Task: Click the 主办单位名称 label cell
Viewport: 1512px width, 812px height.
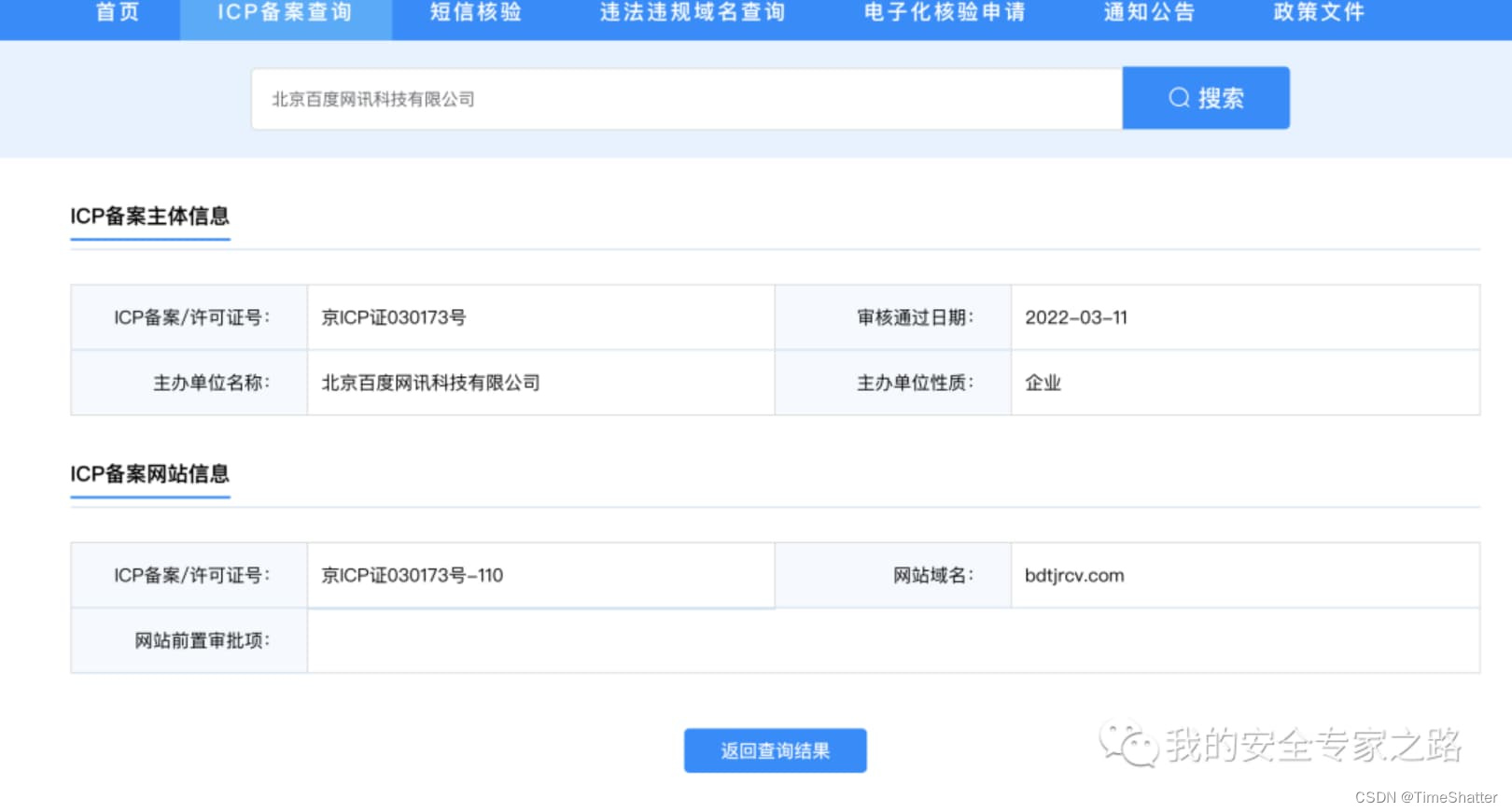Action: 189,383
